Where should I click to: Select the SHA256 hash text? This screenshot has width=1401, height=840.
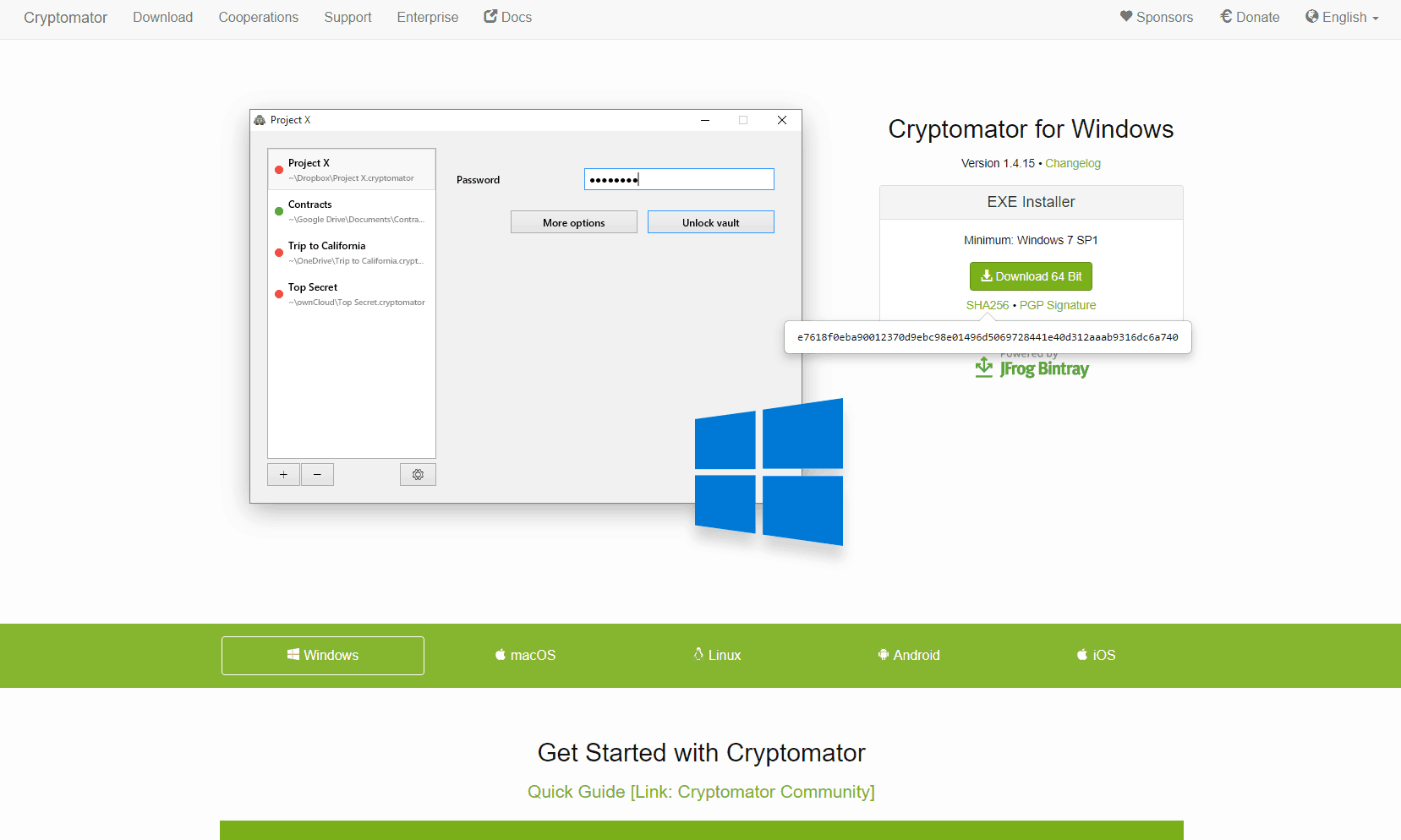click(988, 337)
